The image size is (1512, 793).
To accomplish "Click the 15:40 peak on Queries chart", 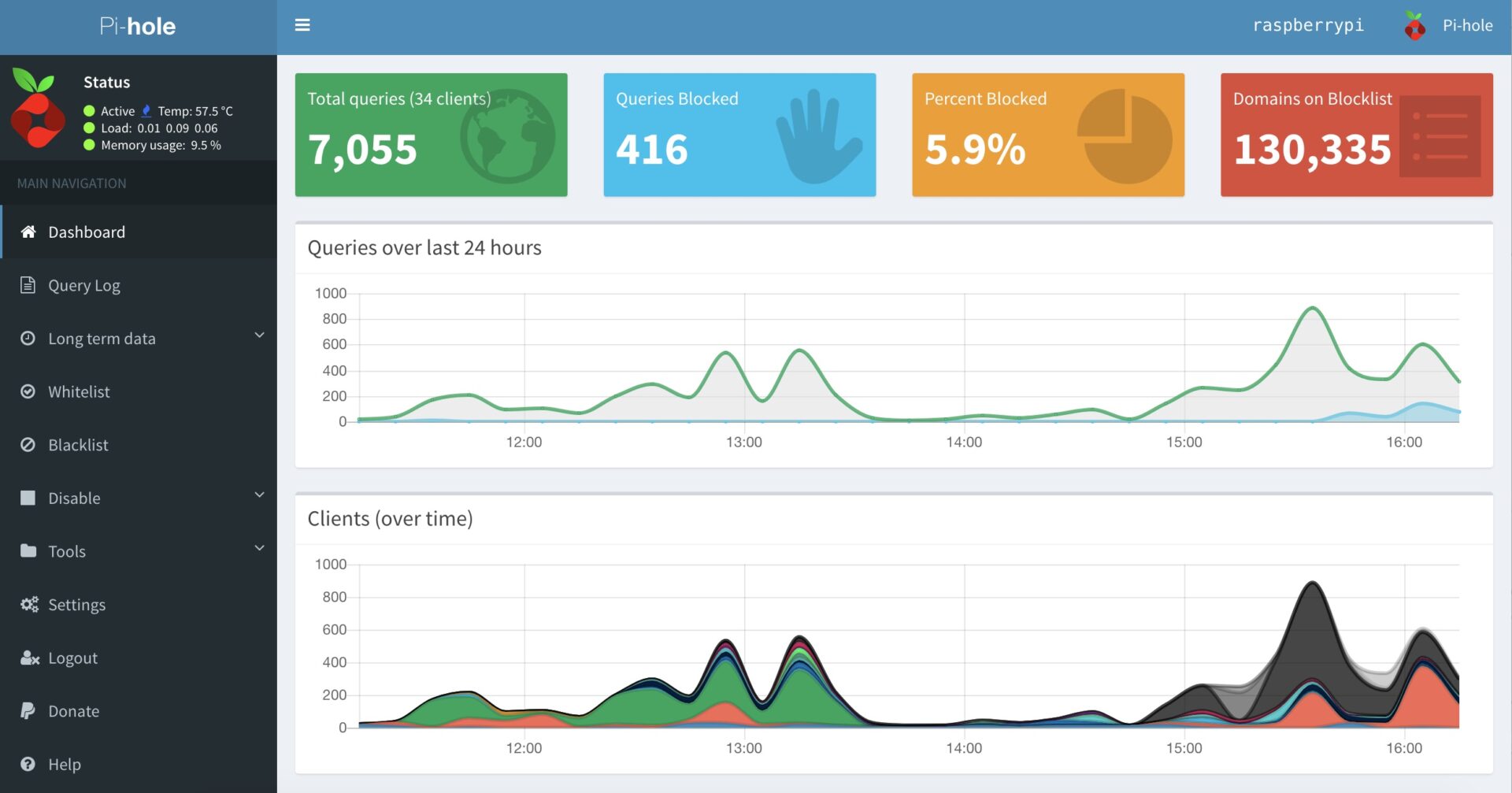I will click(1312, 308).
